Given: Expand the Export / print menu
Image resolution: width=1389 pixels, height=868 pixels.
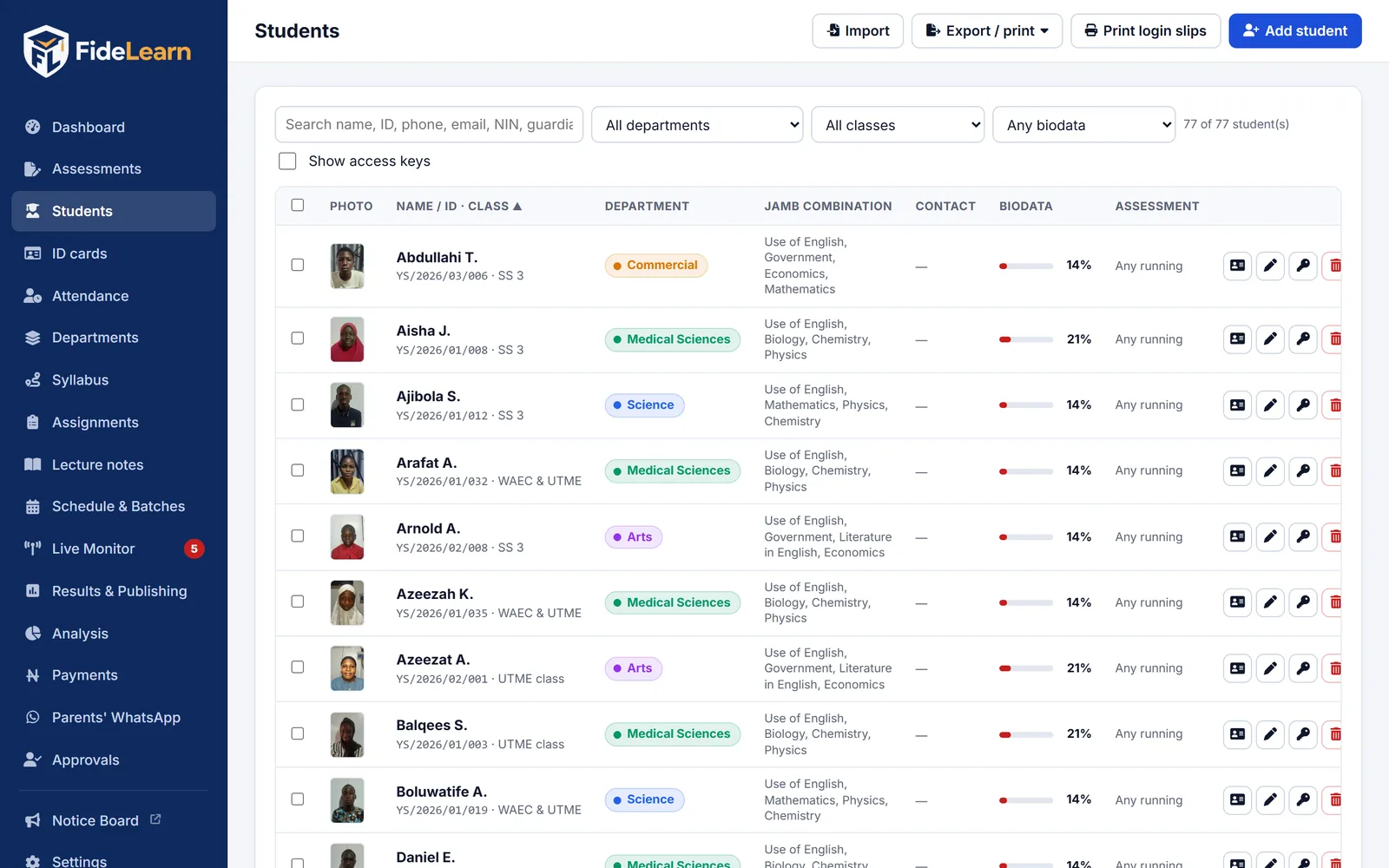Looking at the screenshot, I should pos(987,31).
